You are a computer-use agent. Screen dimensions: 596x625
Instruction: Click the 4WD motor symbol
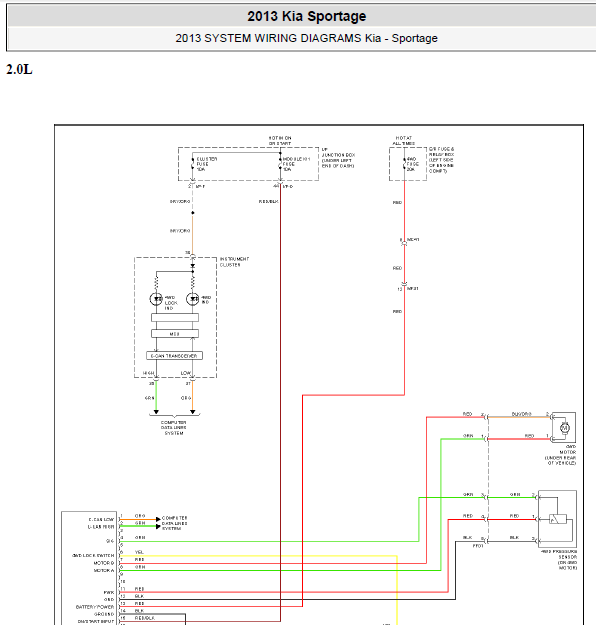[564, 428]
